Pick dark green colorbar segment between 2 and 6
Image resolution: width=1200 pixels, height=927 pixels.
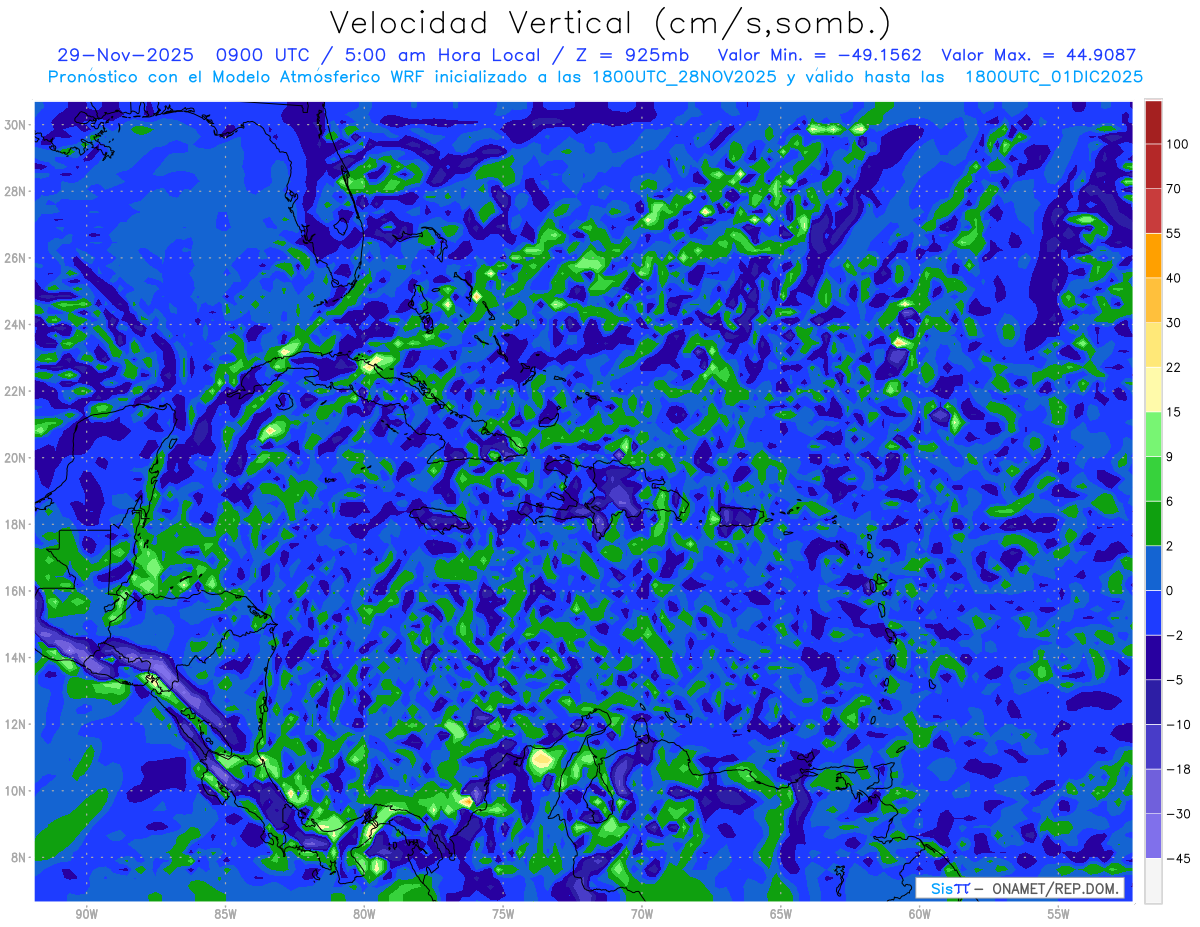click(x=1153, y=523)
